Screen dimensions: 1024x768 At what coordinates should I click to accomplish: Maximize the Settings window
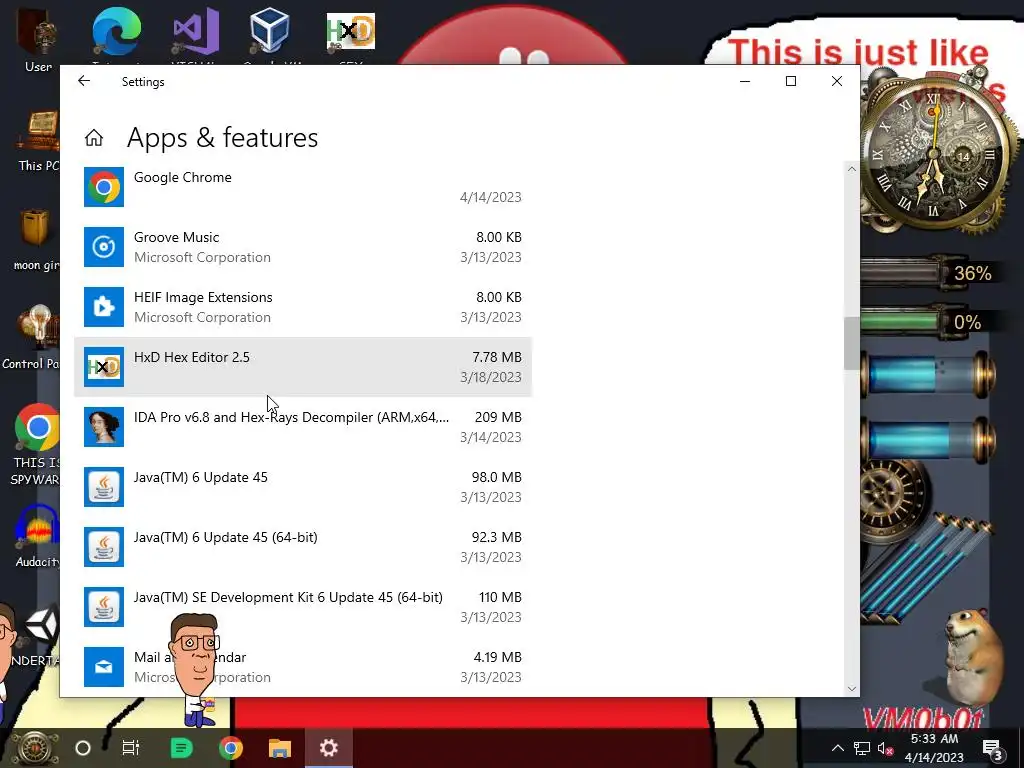(x=791, y=81)
